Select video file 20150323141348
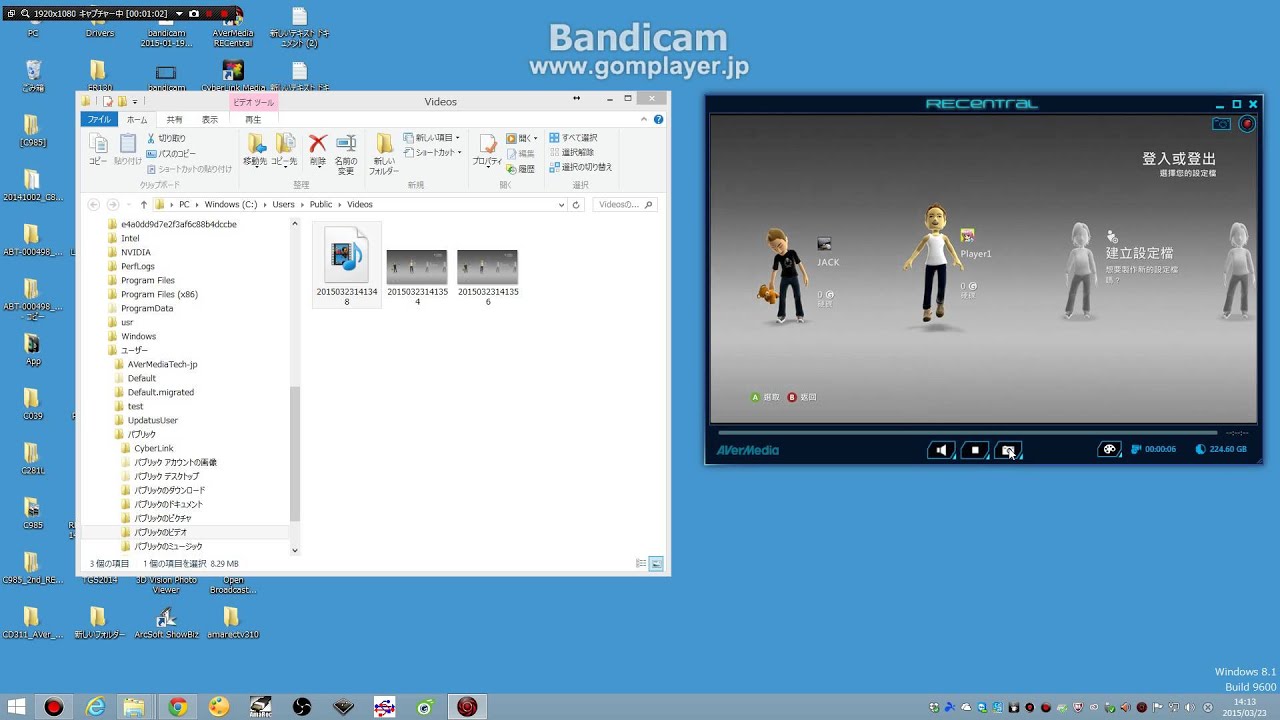The width and height of the screenshot is (1280, 720). point(347,265)
